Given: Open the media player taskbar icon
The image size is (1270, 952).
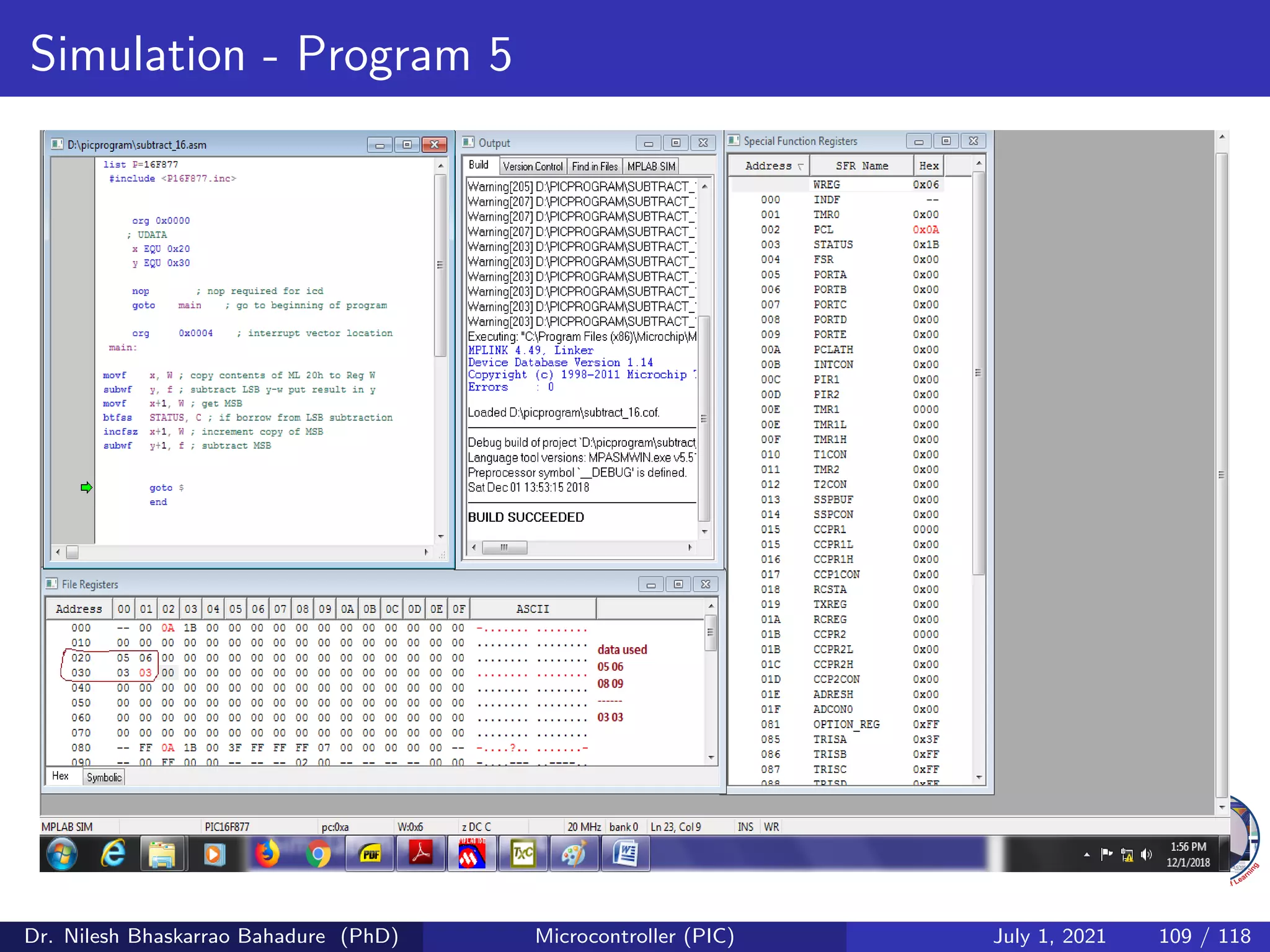Looking at the screenshot, I should (x=214, y=854).
